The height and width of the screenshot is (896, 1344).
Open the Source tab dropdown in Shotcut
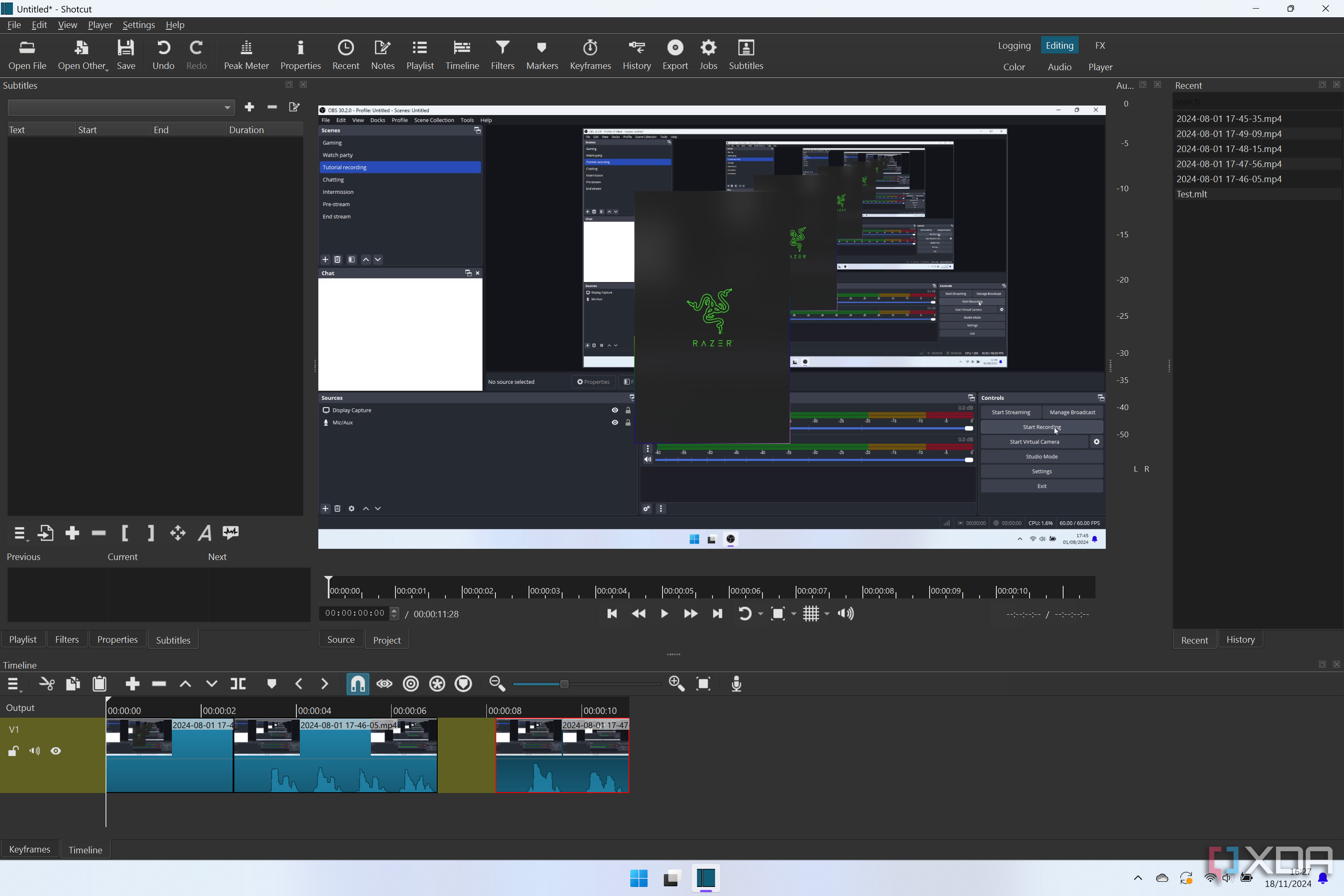(x=341, y=638)
